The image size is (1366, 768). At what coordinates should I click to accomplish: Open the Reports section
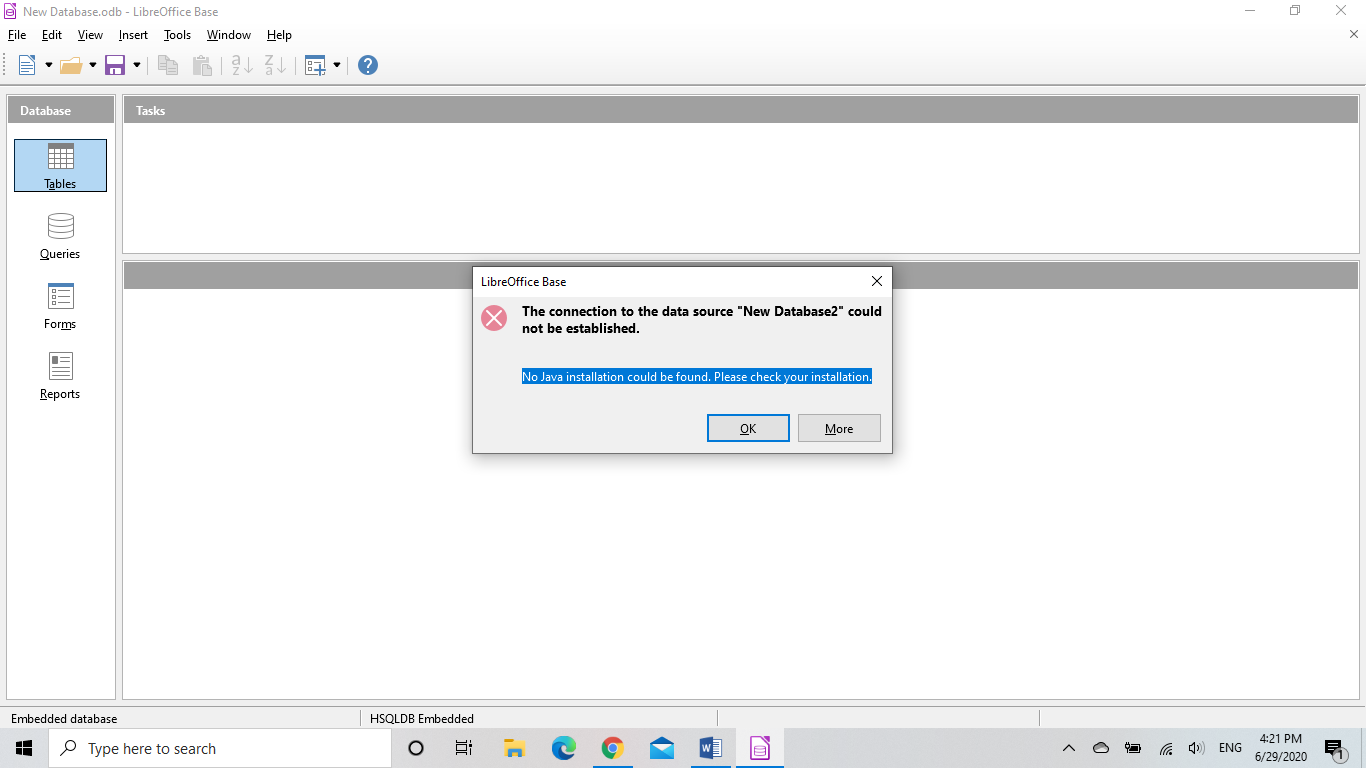point(60,376)
